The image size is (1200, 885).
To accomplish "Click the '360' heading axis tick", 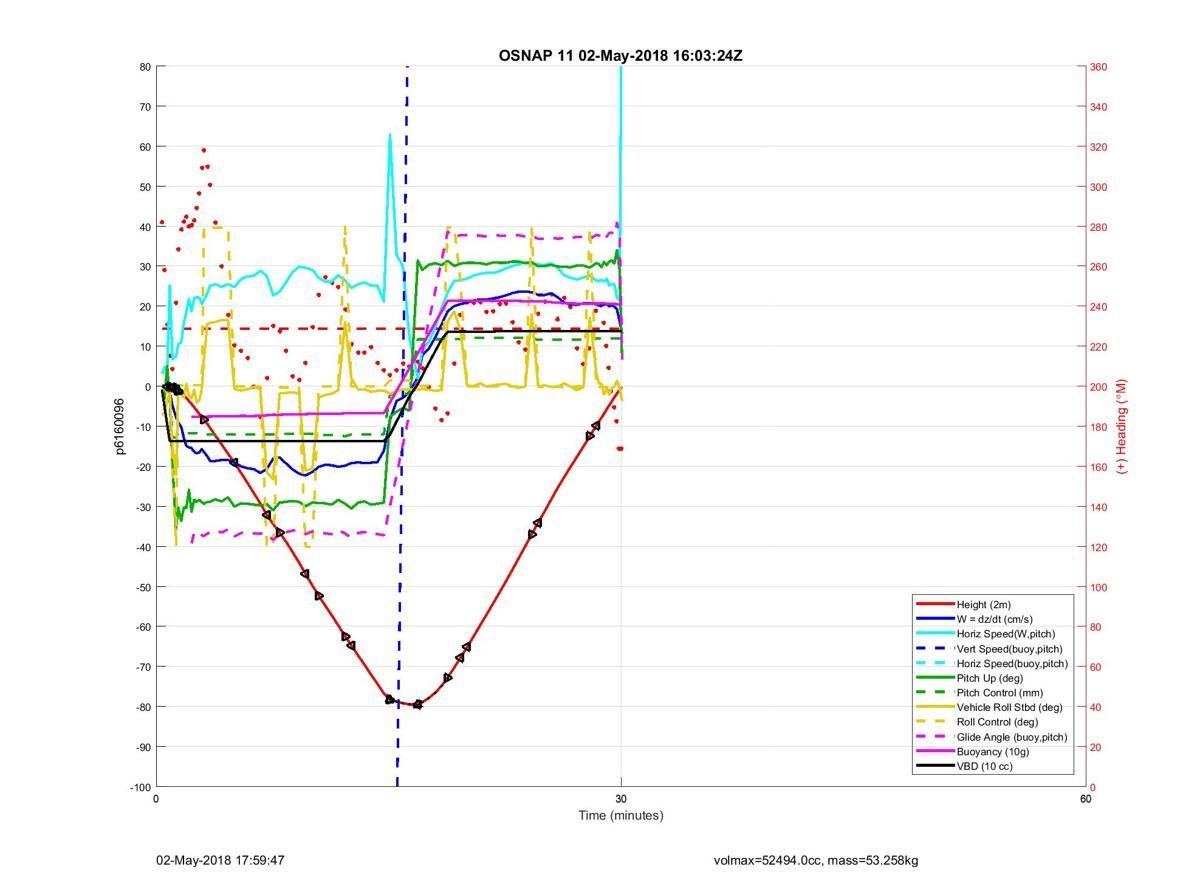I will [1098, 67].
